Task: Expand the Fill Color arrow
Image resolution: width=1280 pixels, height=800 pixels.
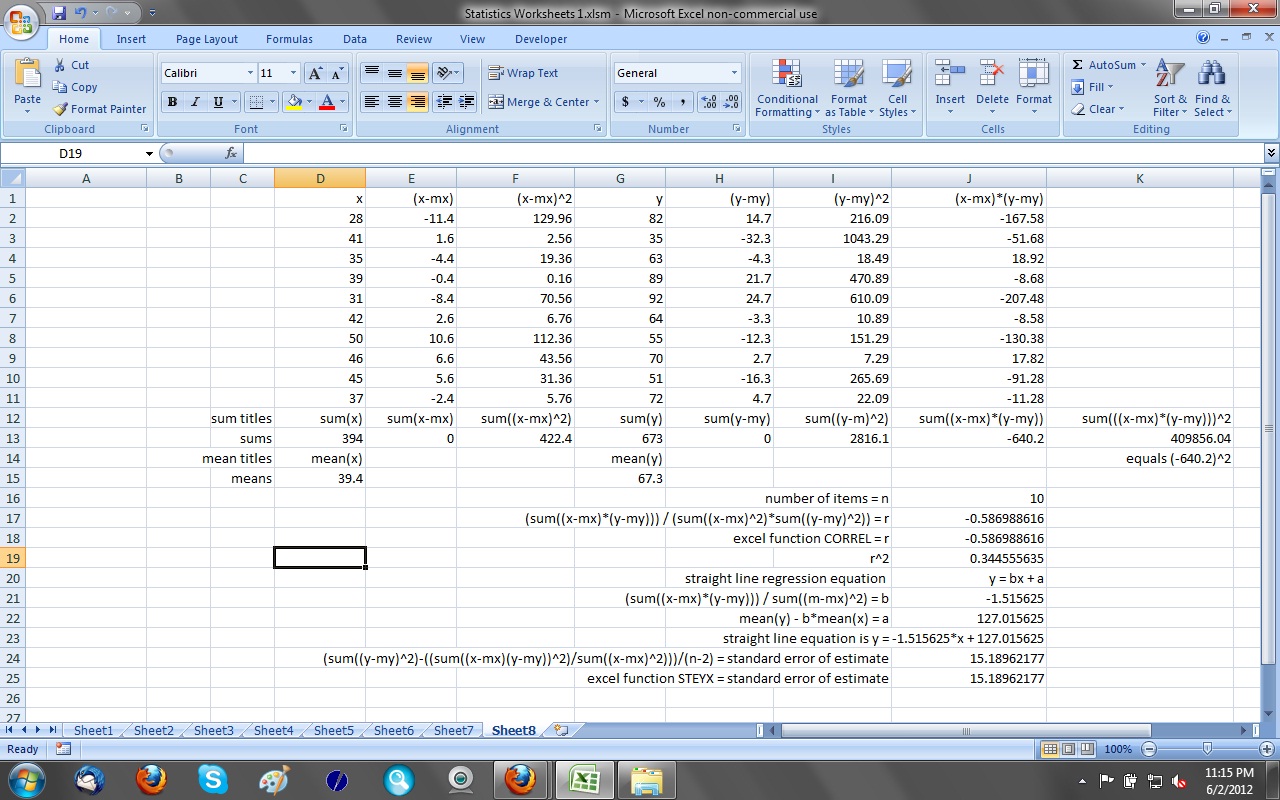Action: click(310, 102)
